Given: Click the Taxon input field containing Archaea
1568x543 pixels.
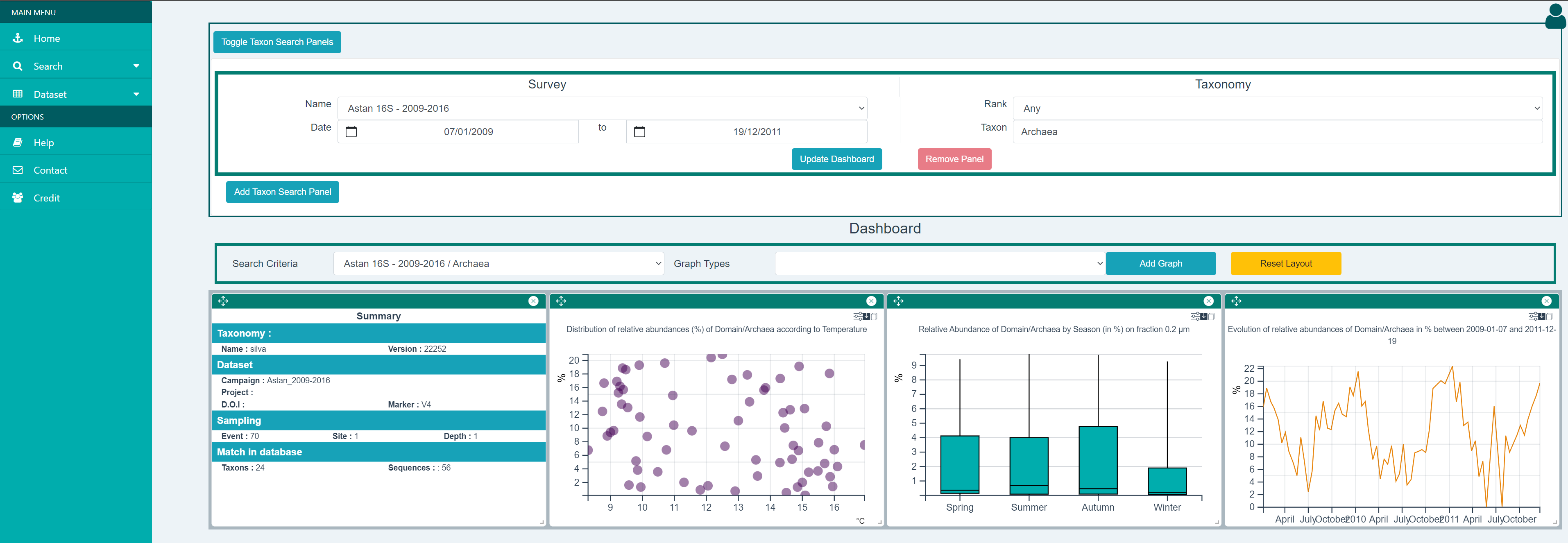Looking at the screenshot, I should 1277,131.
